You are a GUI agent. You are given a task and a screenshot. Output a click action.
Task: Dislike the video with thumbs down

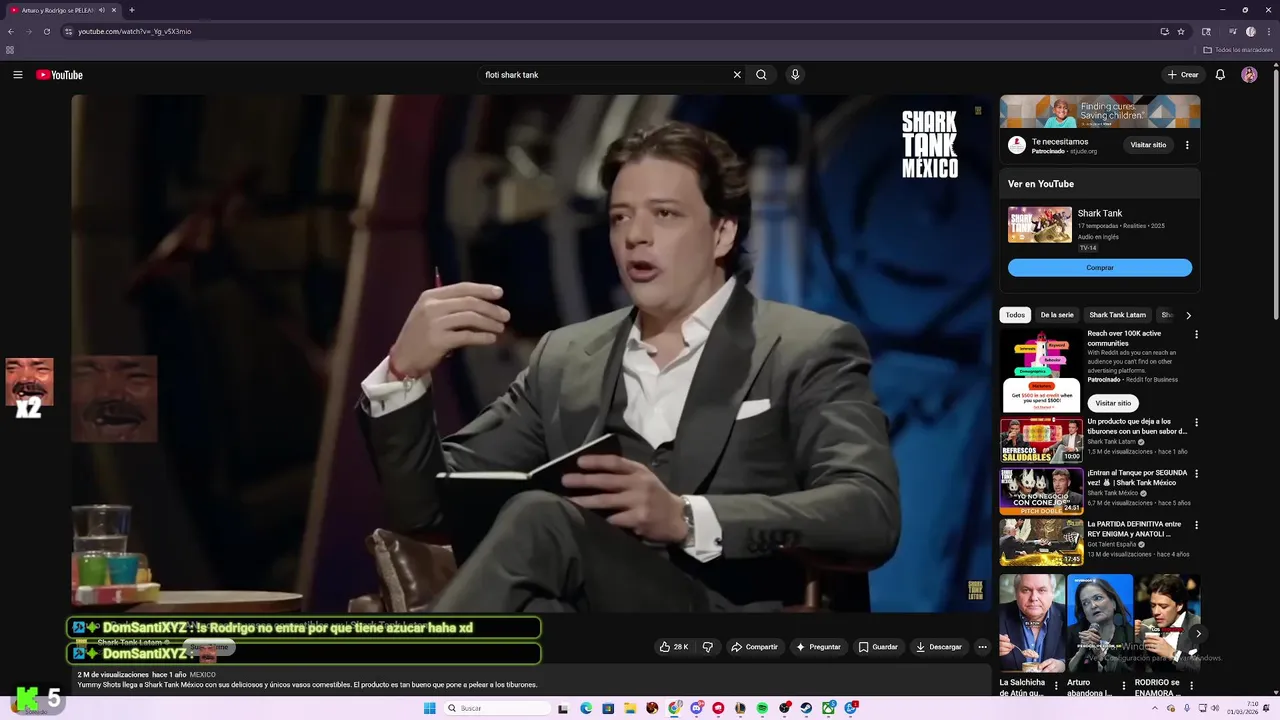pyautogui.click(x=707, y=647)
